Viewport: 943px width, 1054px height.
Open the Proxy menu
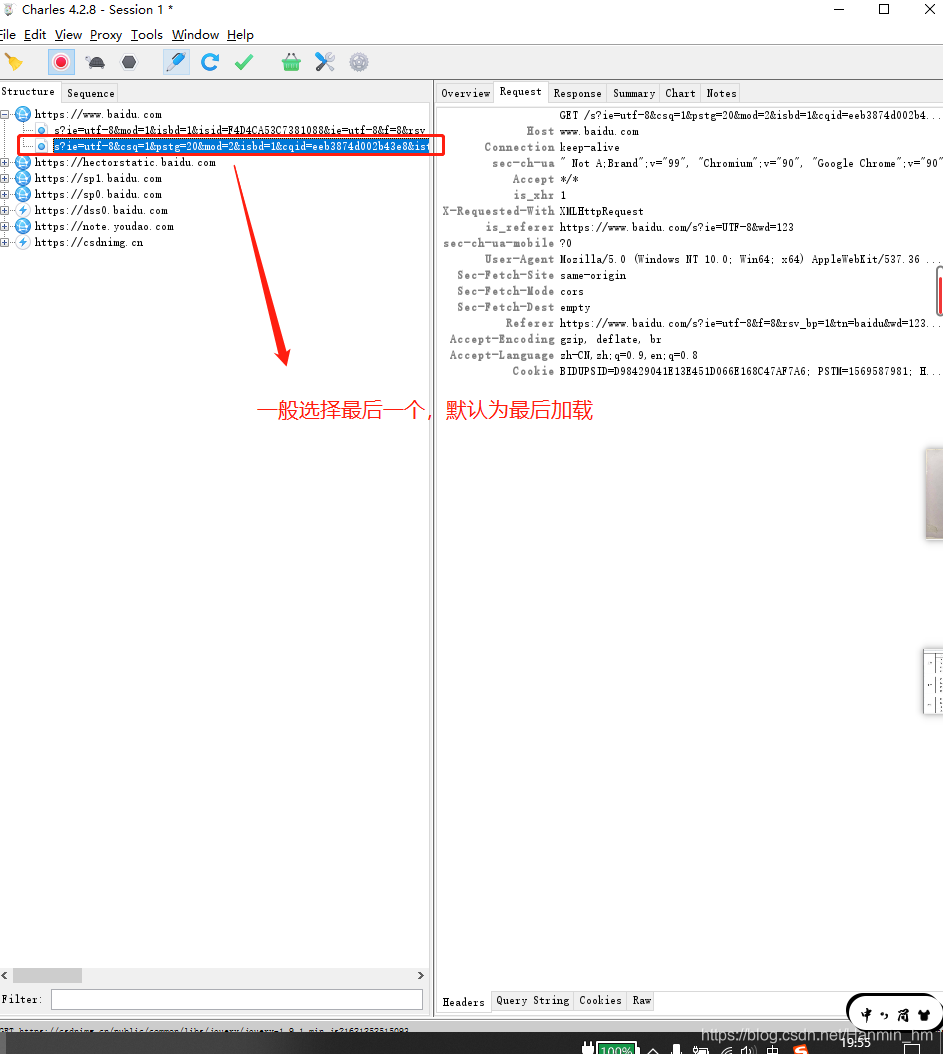106,35
